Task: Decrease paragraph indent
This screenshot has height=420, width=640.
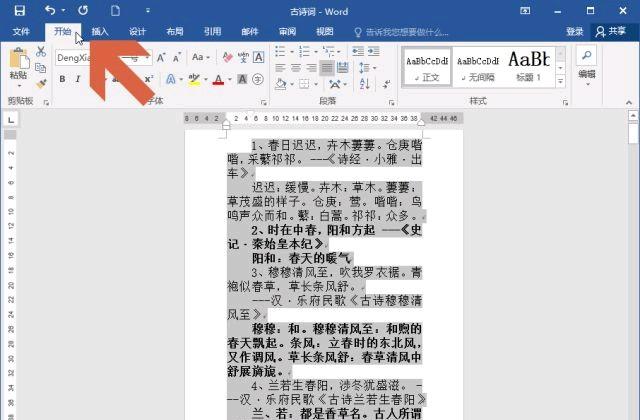Action: pos(358,51)
